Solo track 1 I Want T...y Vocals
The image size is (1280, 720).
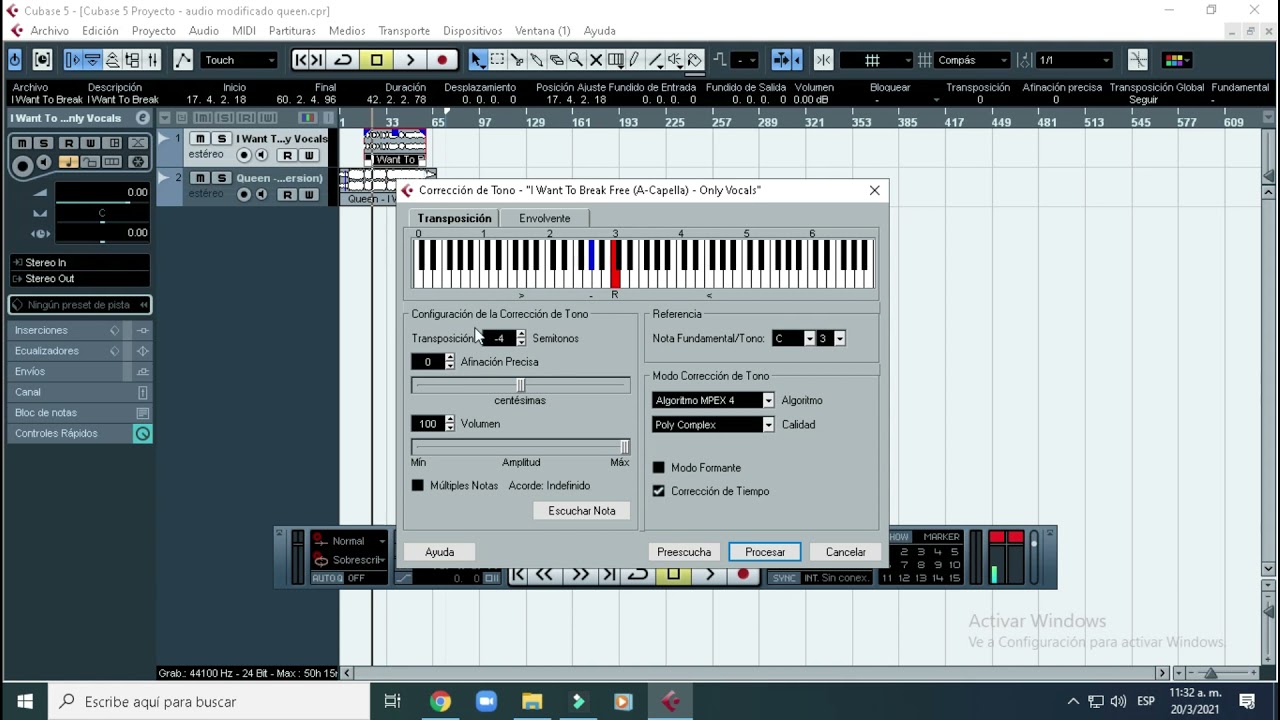[222, 139]
